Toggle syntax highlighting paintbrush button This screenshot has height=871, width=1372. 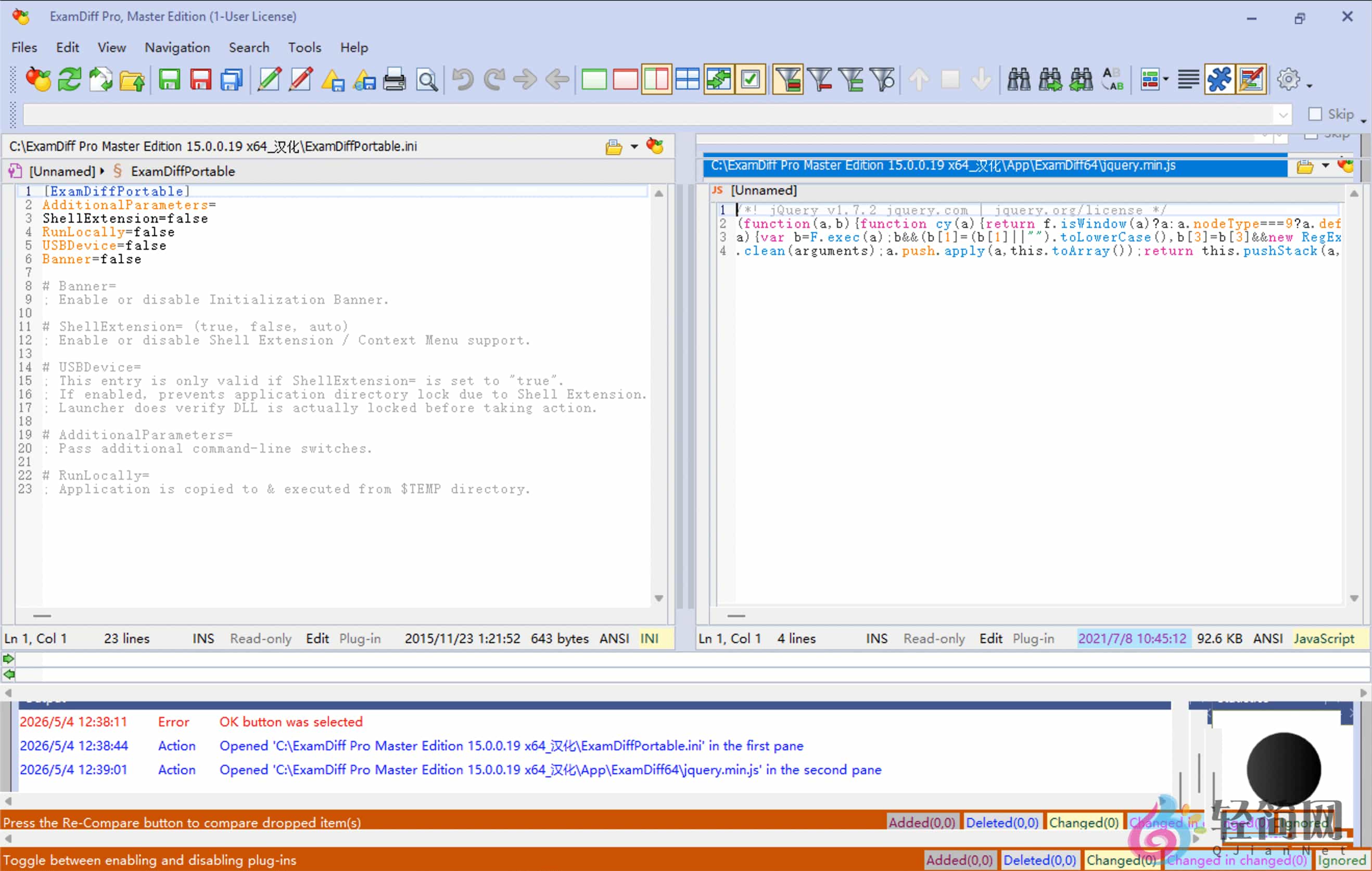[x=1251, y=80]
